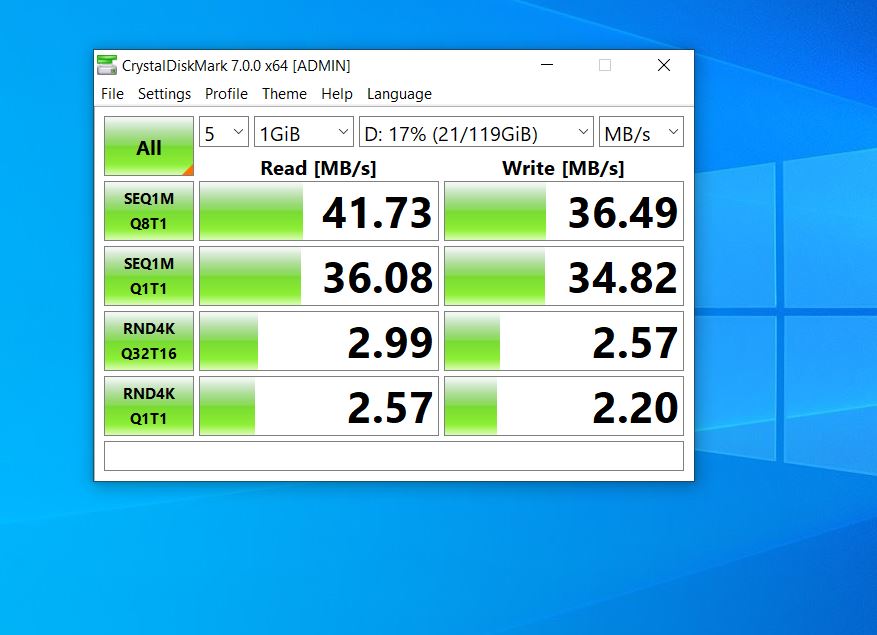Screen dimensions: 877x635
Task: Click the 2.99 random read result
Action: [319, 341]
